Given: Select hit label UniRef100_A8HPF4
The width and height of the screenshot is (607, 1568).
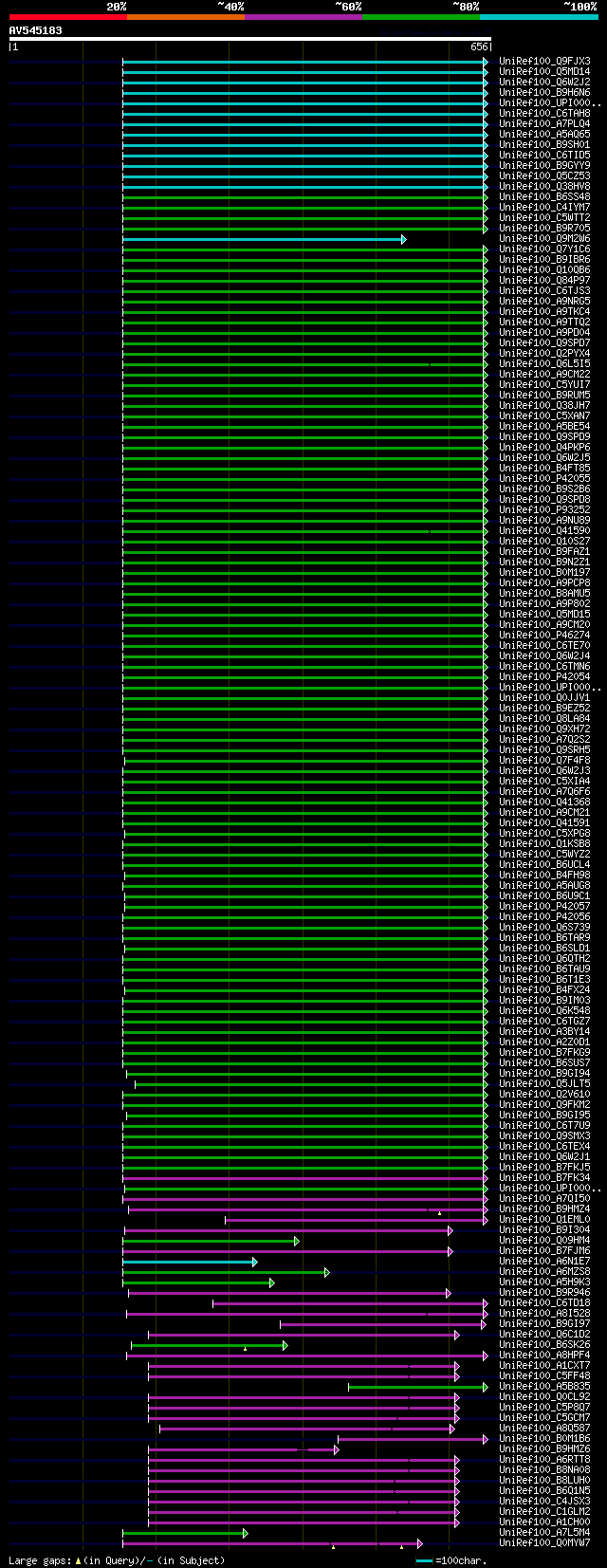Looking at the screenshot, I should click(544, 1355).
